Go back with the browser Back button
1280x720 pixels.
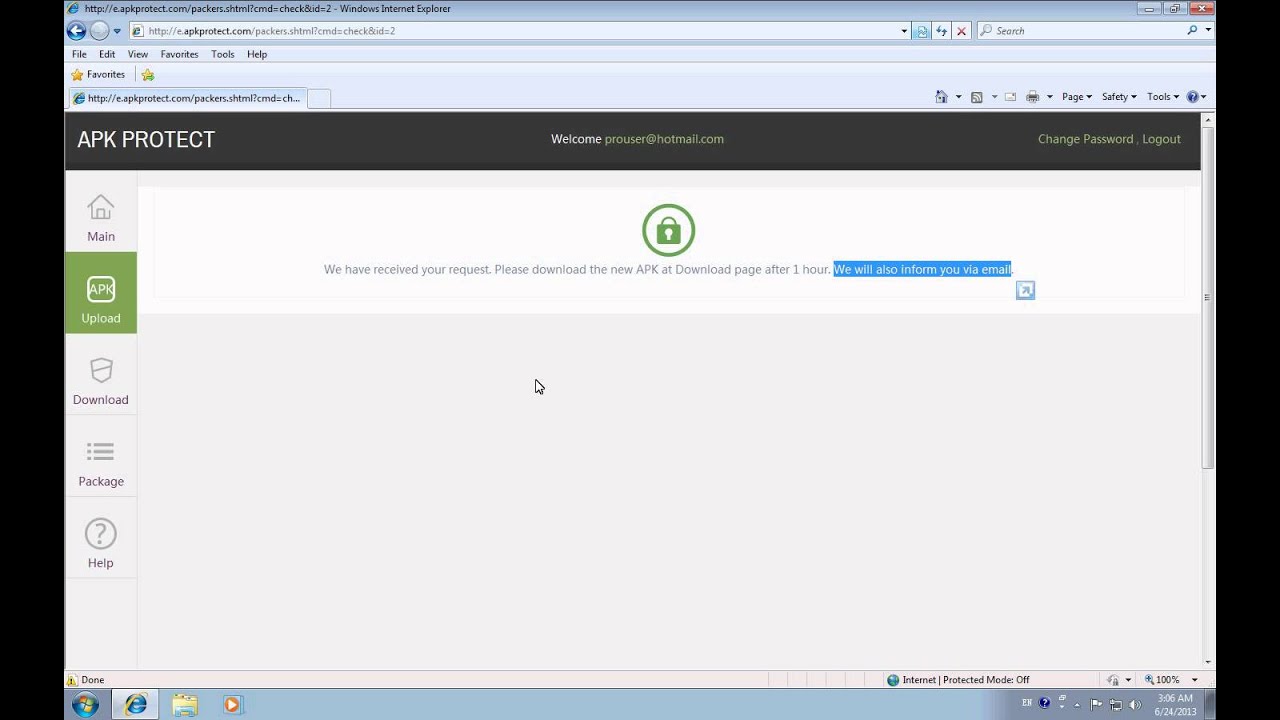(x=76, y=31)
